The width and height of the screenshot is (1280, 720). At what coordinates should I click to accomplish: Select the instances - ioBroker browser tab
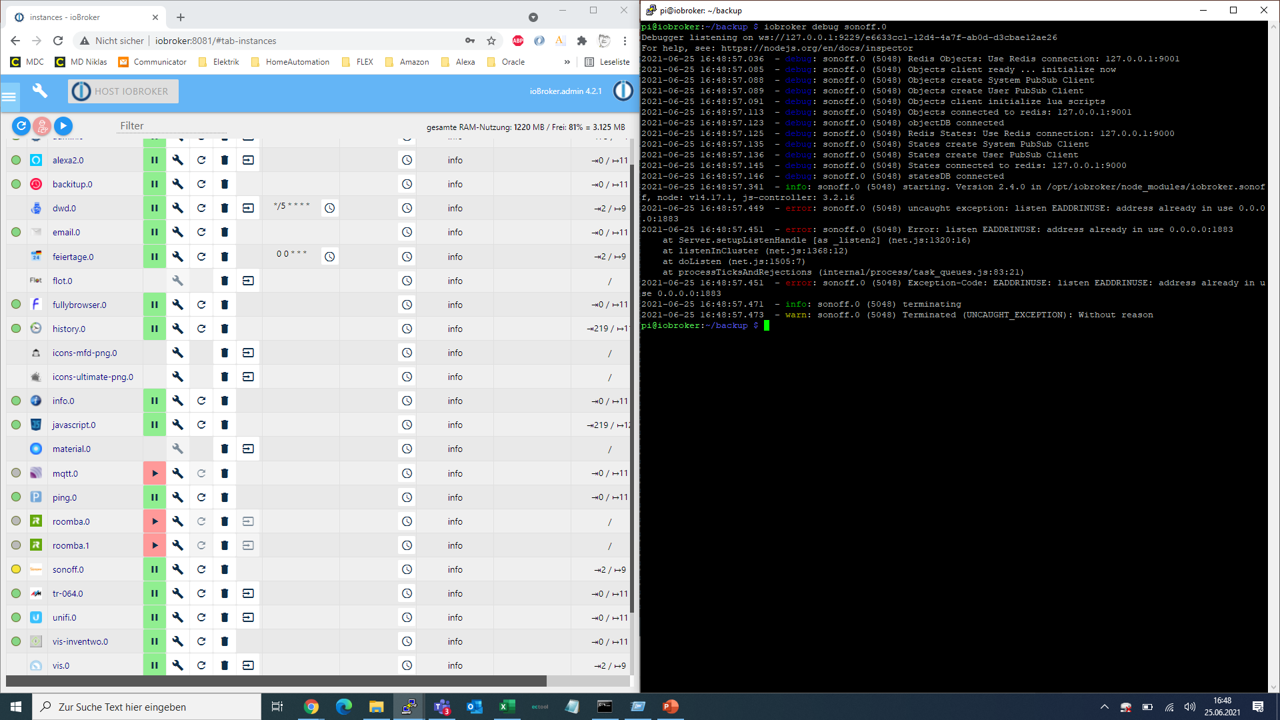click(85, 17)
